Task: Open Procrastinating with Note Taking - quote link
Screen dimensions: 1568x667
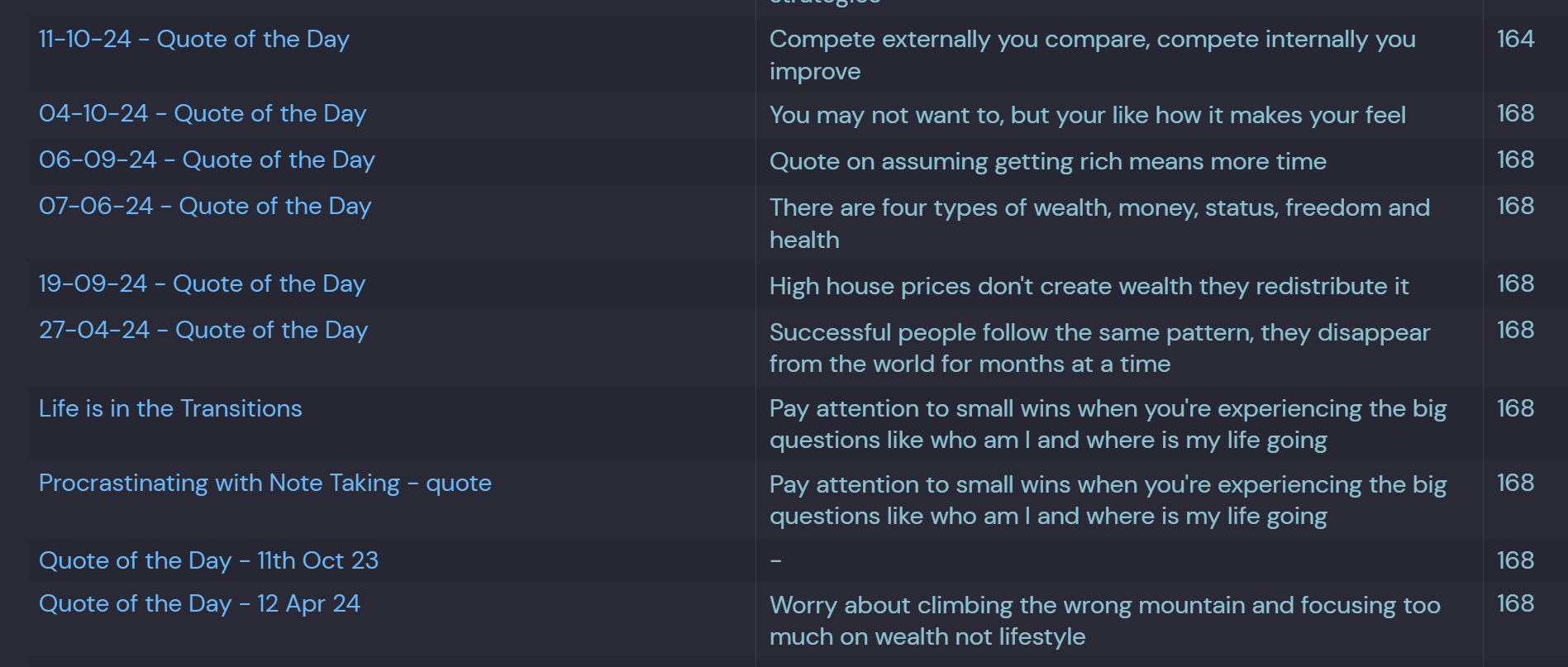Action: click(265, 484)
